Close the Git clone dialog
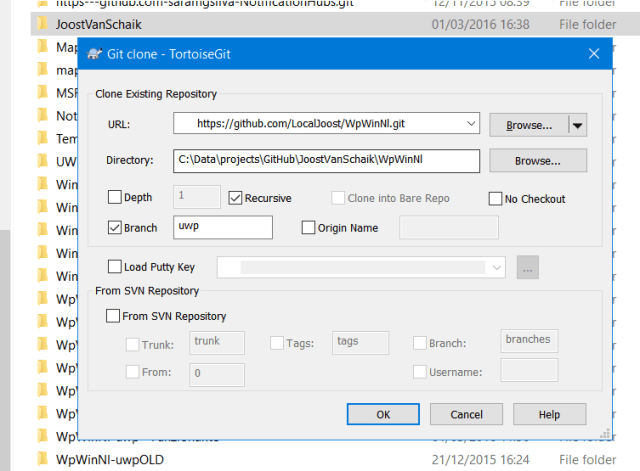The width and height of the screenshot is (640, 471). click(595, 52)
